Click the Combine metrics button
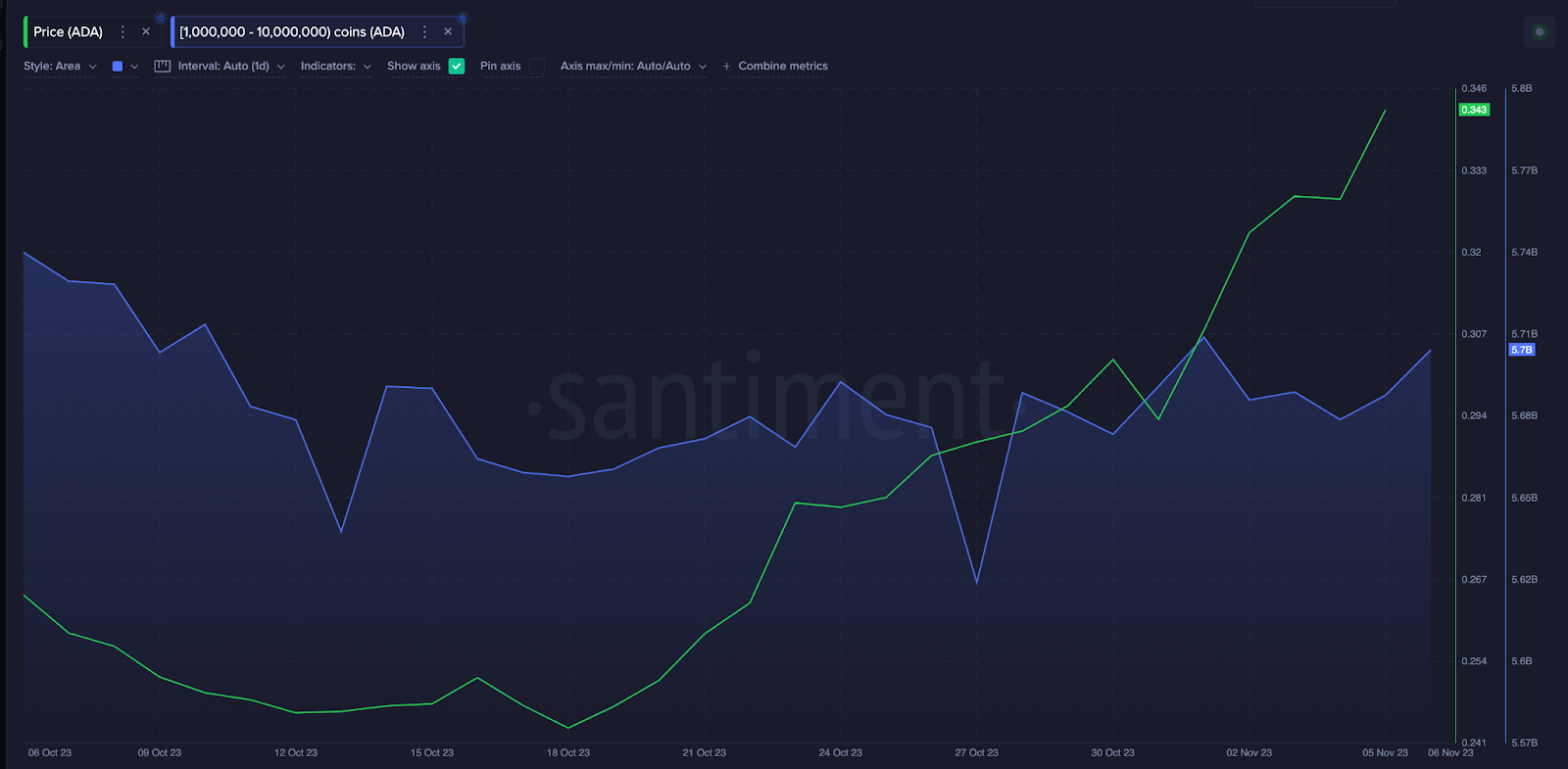The width and height of the screenshot is (1568, 769). point(782,67)
